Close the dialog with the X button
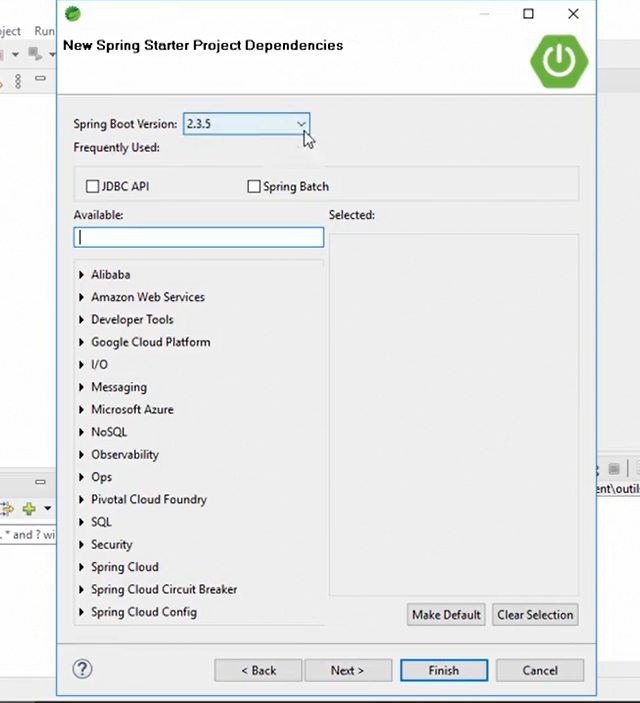Image resolution: width=640 pixels, height=703 pixels. pos(573,14)
